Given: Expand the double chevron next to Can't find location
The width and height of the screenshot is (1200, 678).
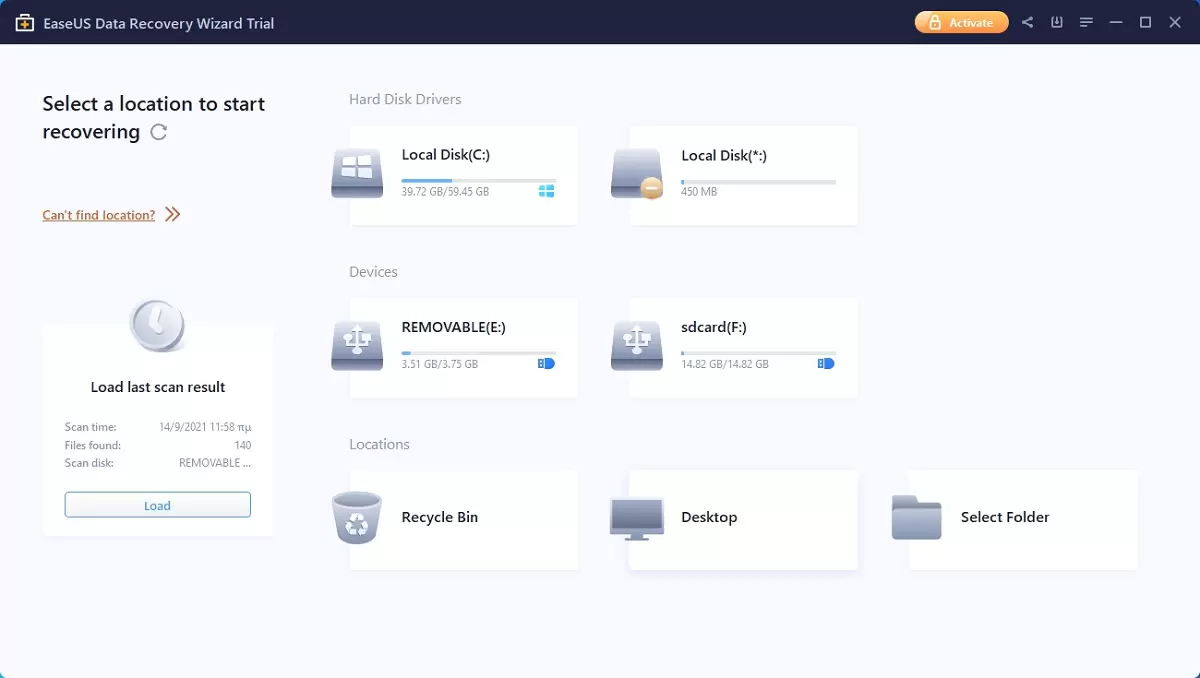Looking at the screenshot, I should click(173, 214).
